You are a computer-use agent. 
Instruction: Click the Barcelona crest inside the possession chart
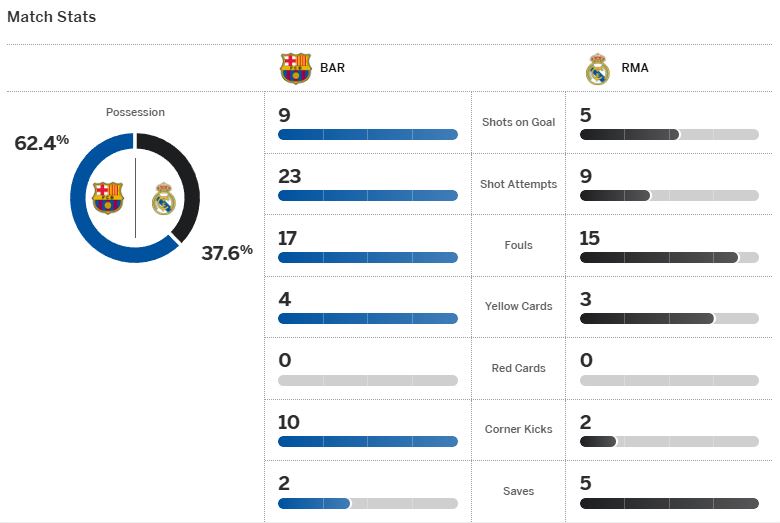coord(108,198)
